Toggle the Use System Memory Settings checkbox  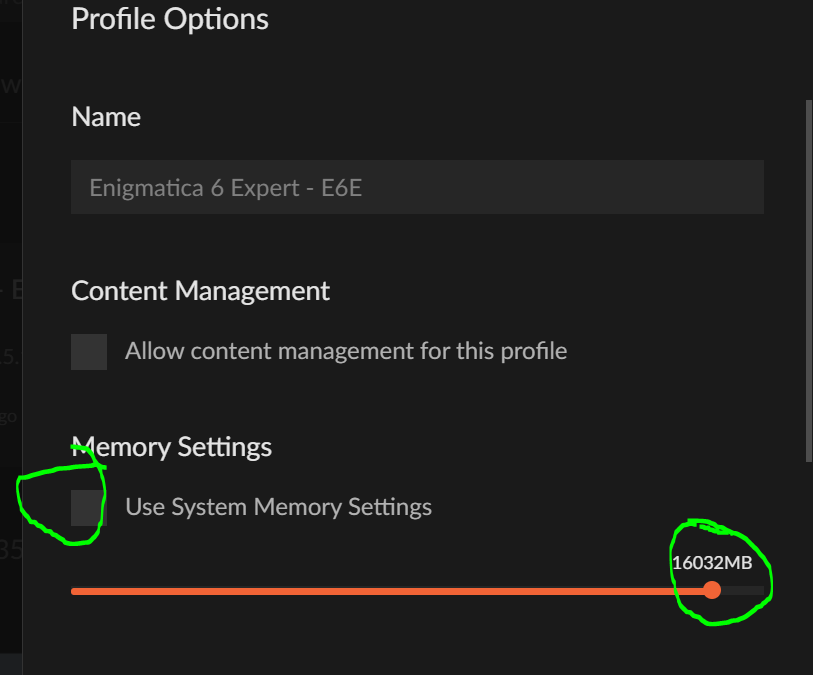coord(89,507)
